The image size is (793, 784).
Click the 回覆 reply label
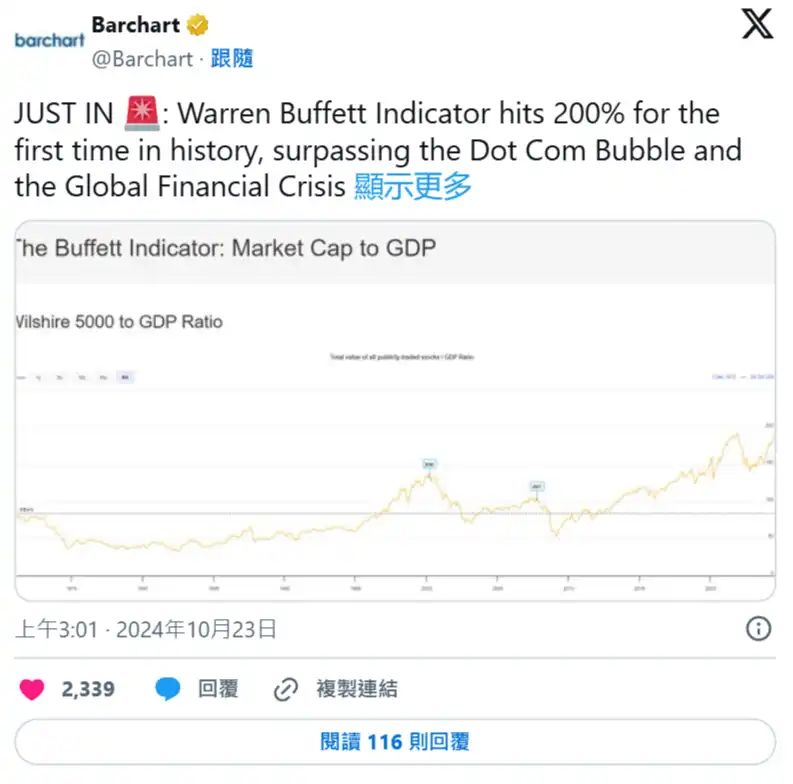point(217,688)
